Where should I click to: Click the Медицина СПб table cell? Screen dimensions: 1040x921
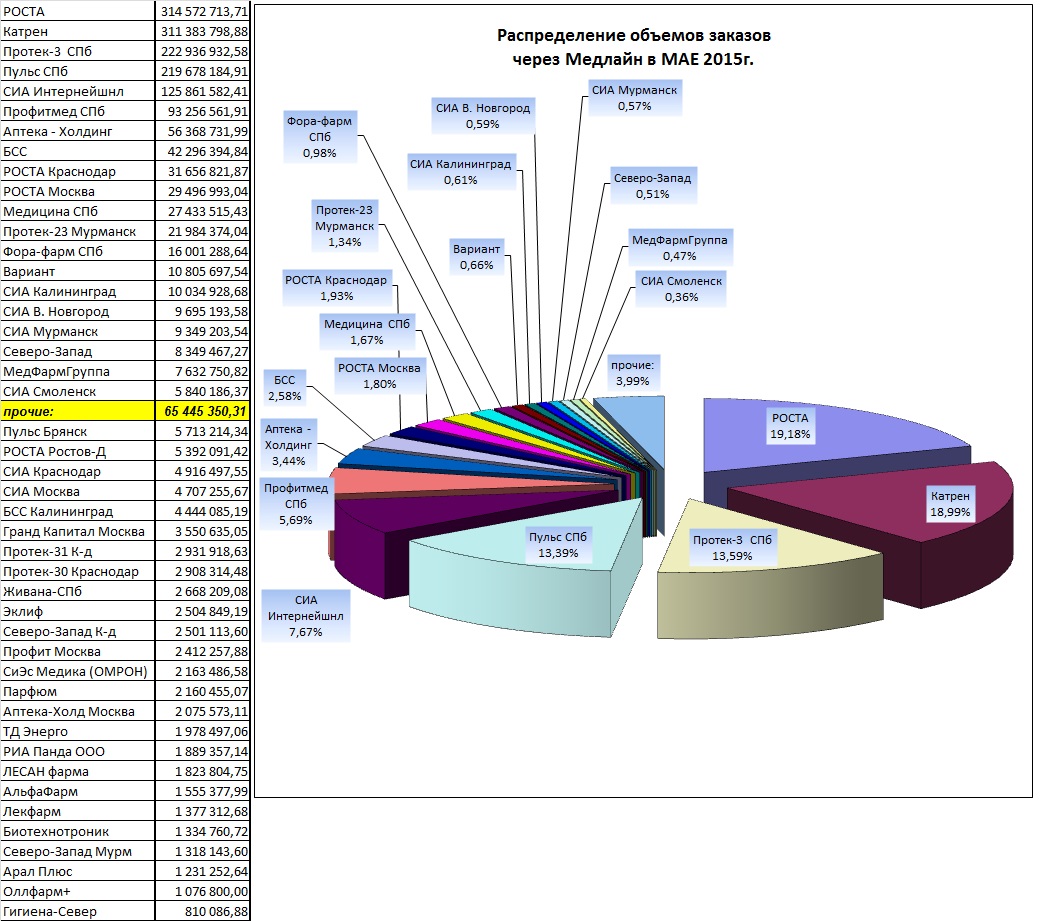pyautogui.click(x=78, y=211)
